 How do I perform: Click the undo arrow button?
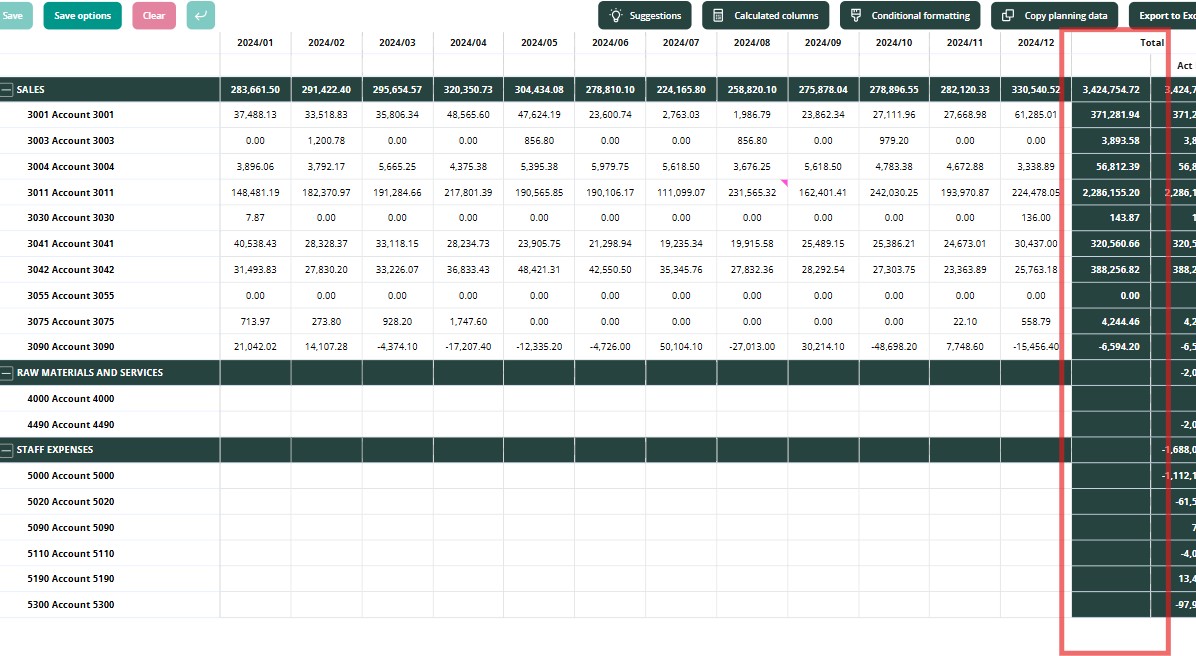pos(201,15)
